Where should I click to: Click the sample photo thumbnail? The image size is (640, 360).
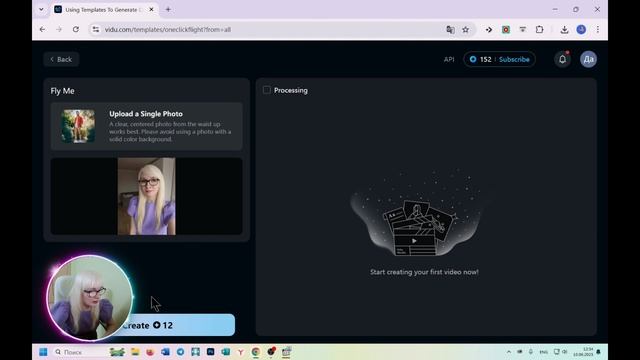click(x=78, y=126)
